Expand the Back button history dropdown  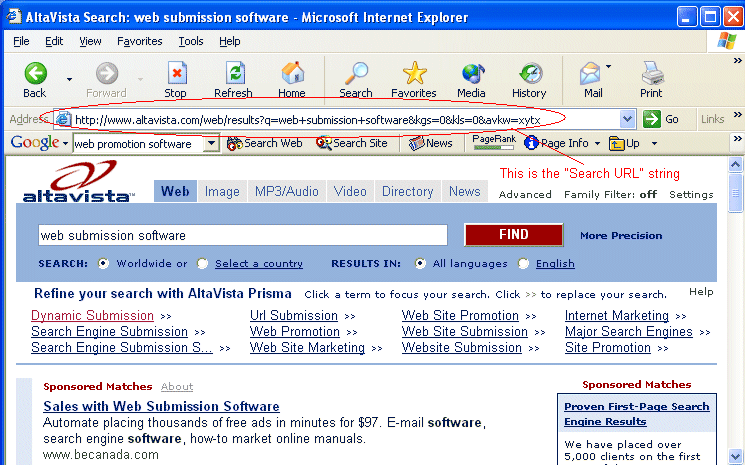(69, 79)
